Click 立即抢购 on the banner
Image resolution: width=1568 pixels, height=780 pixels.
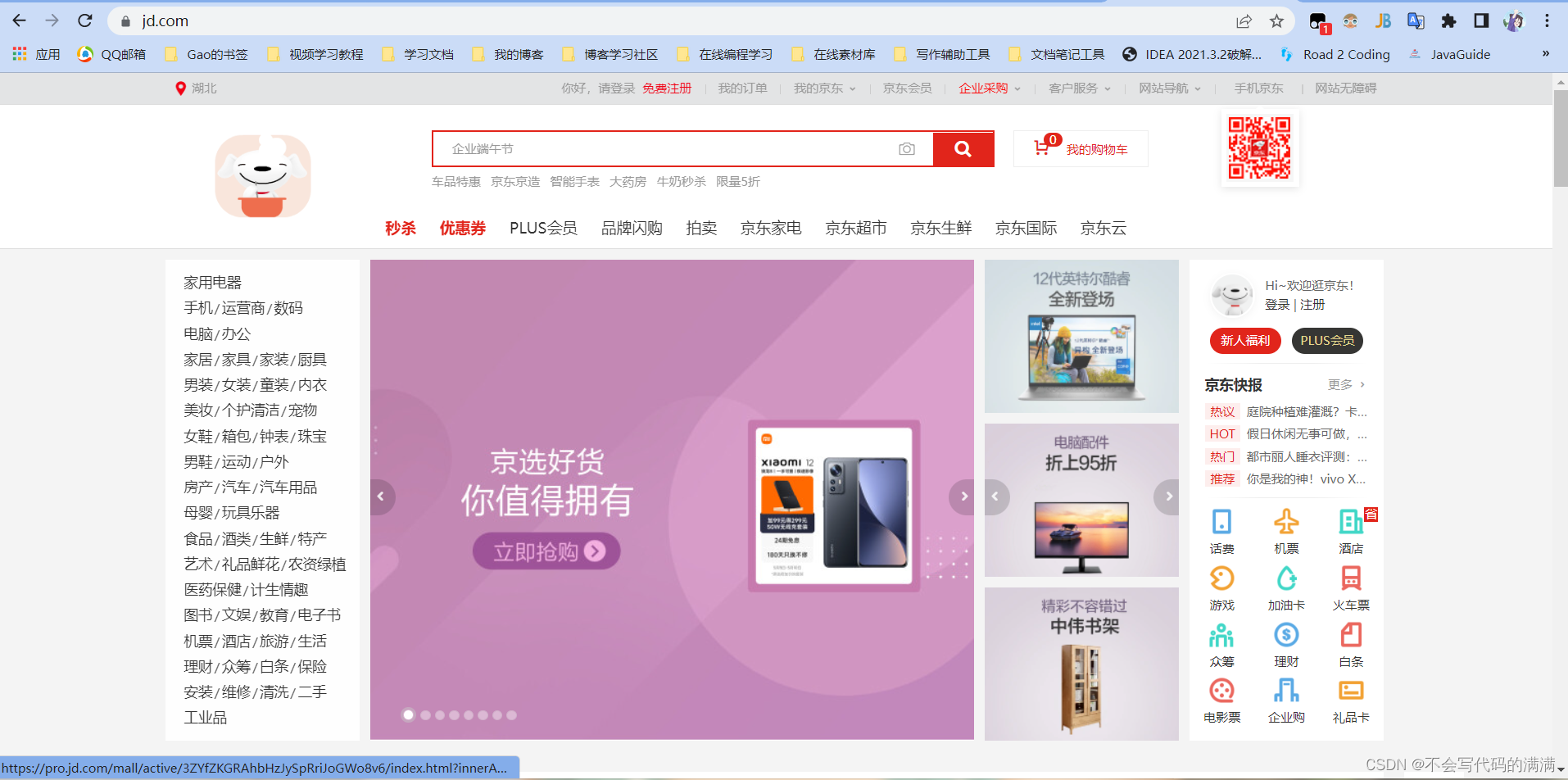point(546,551)
